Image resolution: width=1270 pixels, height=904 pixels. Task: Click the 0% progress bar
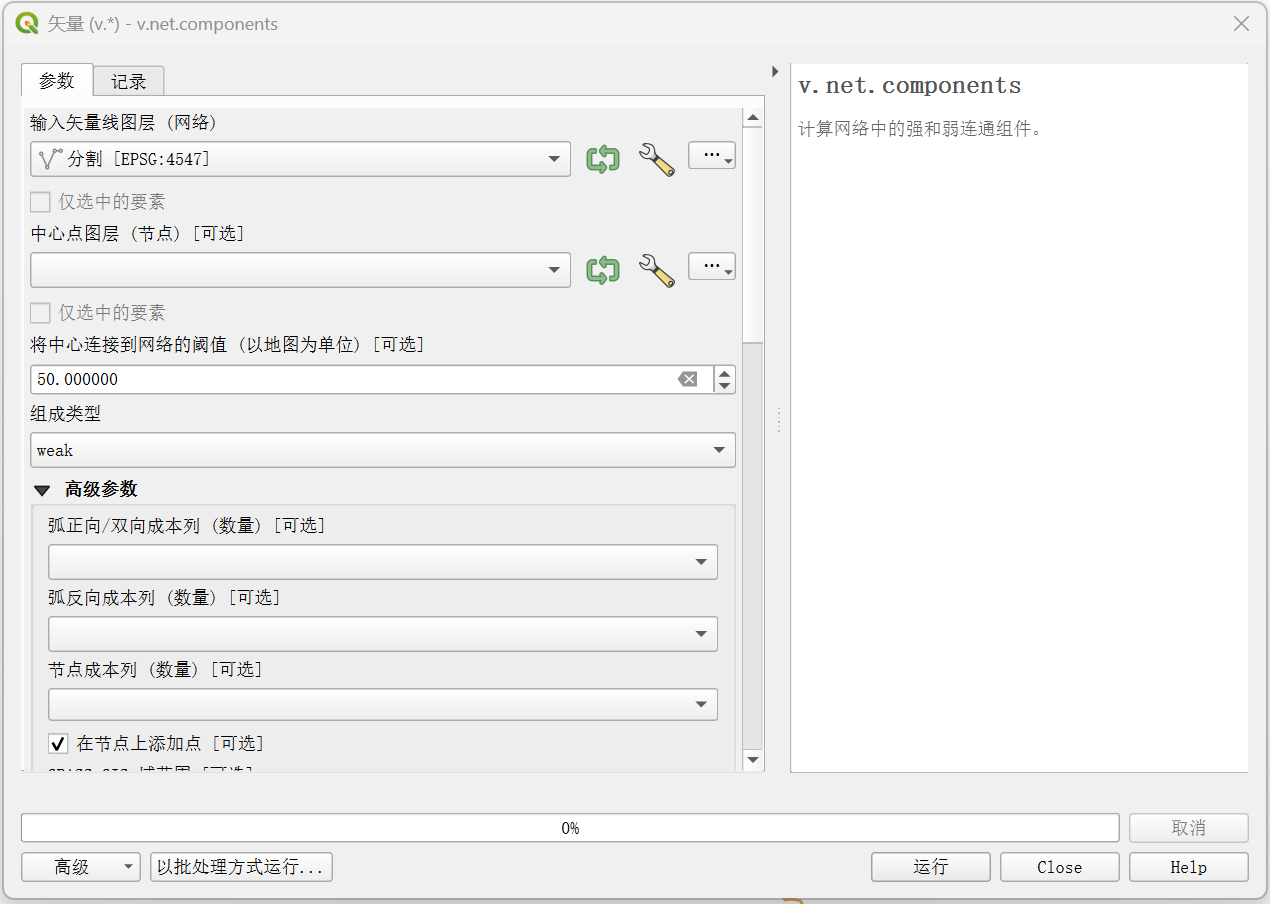click(x=570, y=828)
